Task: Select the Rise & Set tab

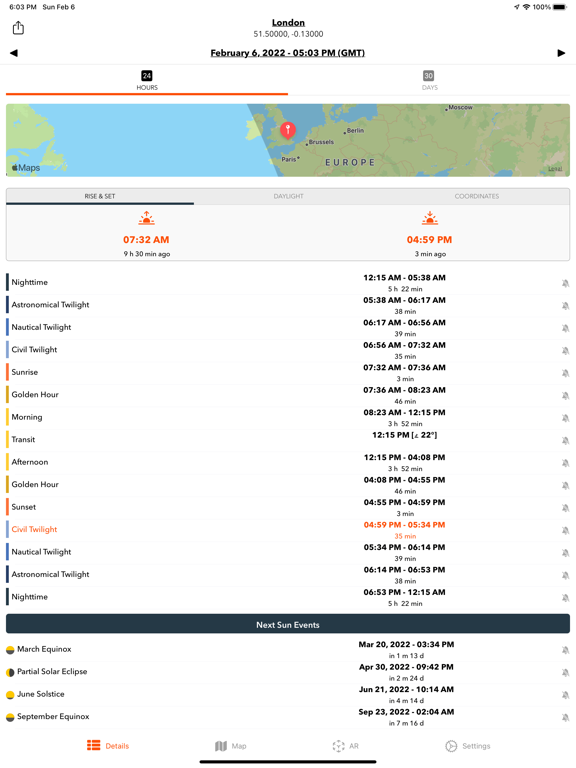Action: [x=100, y=196]
